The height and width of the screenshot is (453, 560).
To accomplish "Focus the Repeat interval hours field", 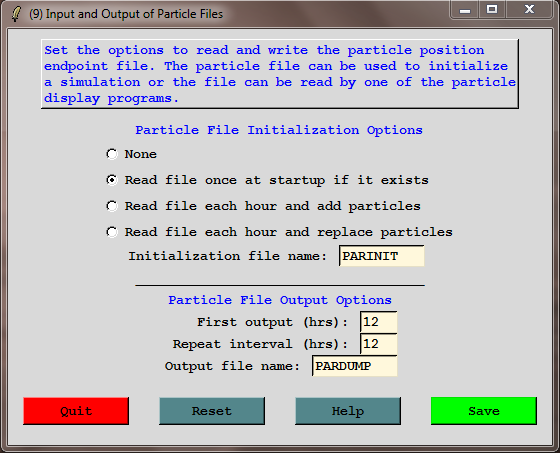I will [379, 344].
